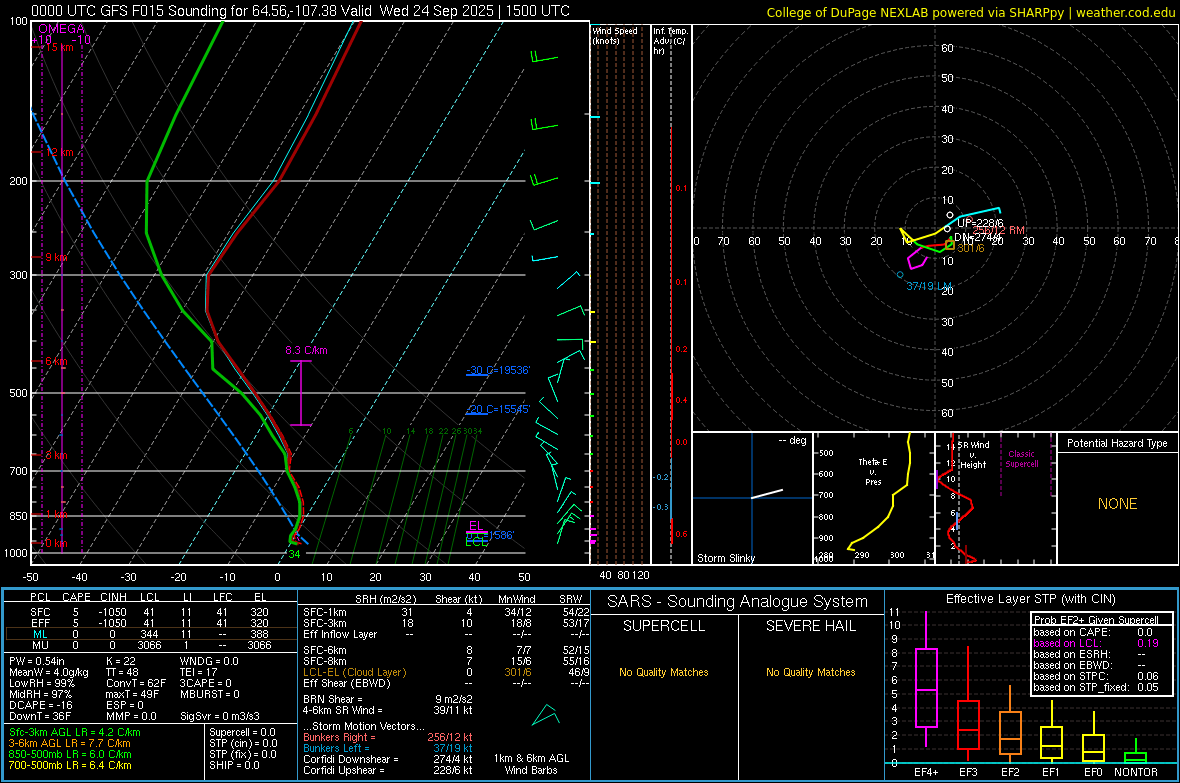The height and width of the screenshot is (783, 1180).
Task: Click the SEVERE HAIL analogue column header
Action: (810, 626)
